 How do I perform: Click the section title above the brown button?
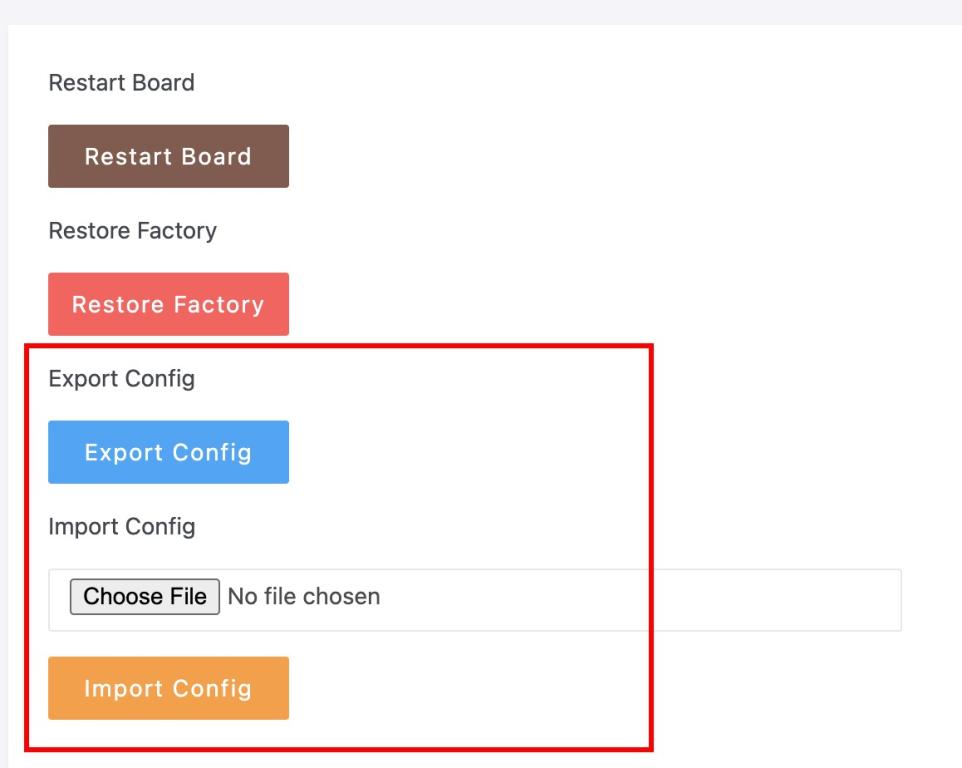[x=121, y=83]
